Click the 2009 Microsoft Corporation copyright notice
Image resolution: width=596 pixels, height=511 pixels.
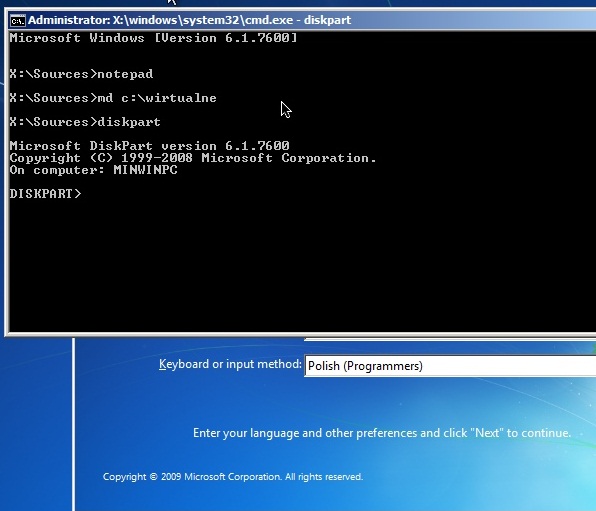233,477
